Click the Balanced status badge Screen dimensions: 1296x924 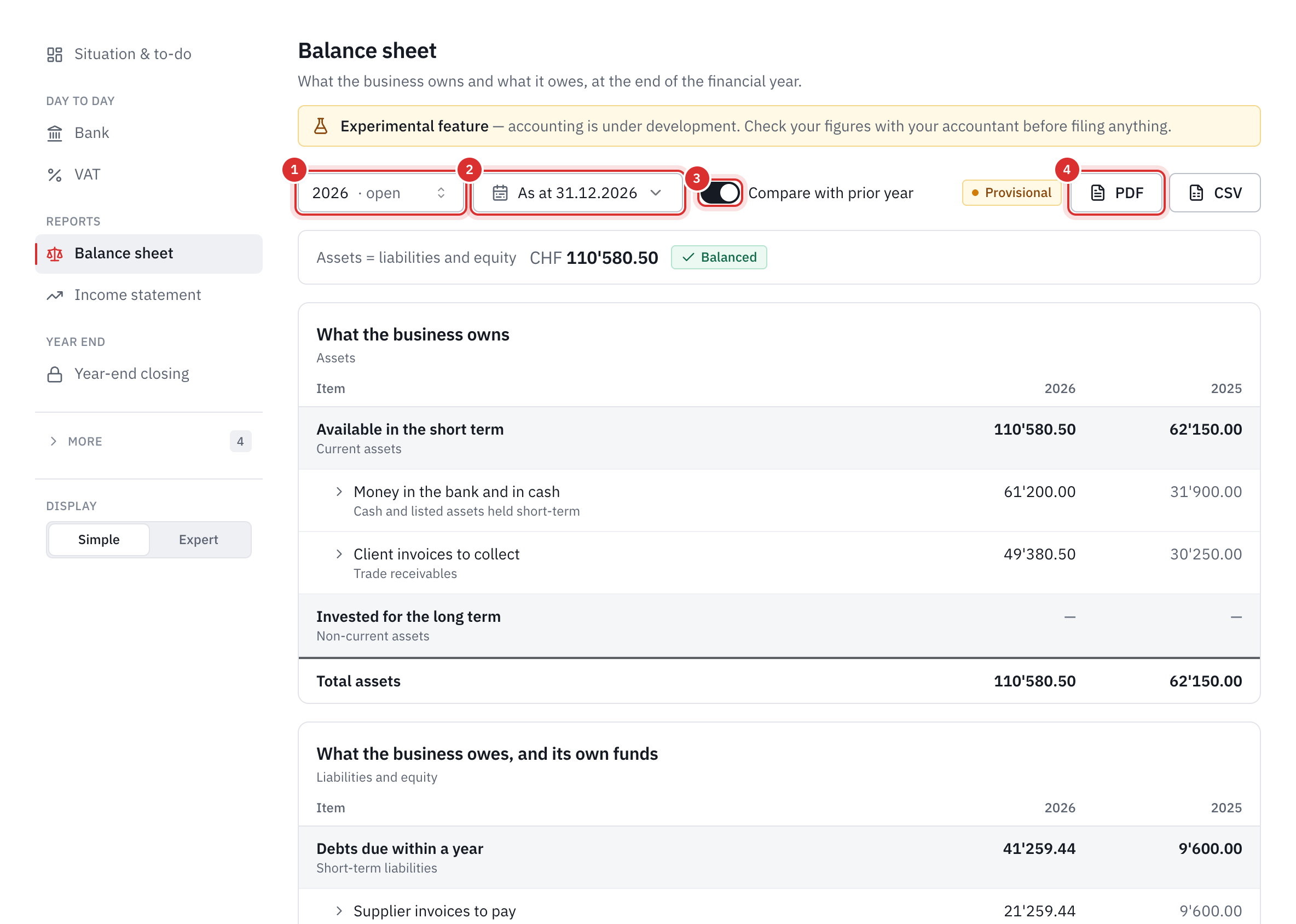(719, 257)
